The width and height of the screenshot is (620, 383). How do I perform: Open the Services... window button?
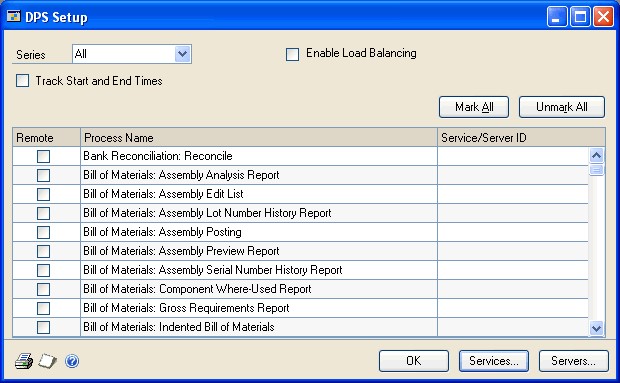(x=493, y=360)
